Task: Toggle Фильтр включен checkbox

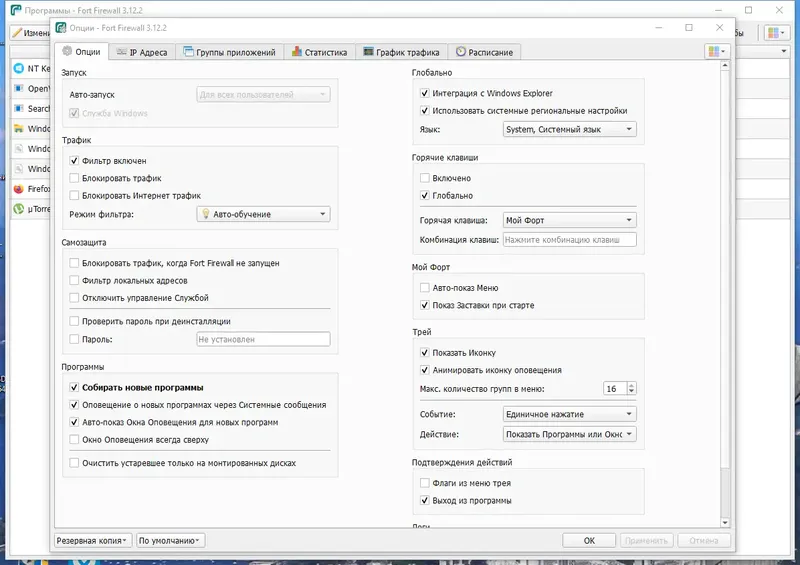Action: point(74,161)
